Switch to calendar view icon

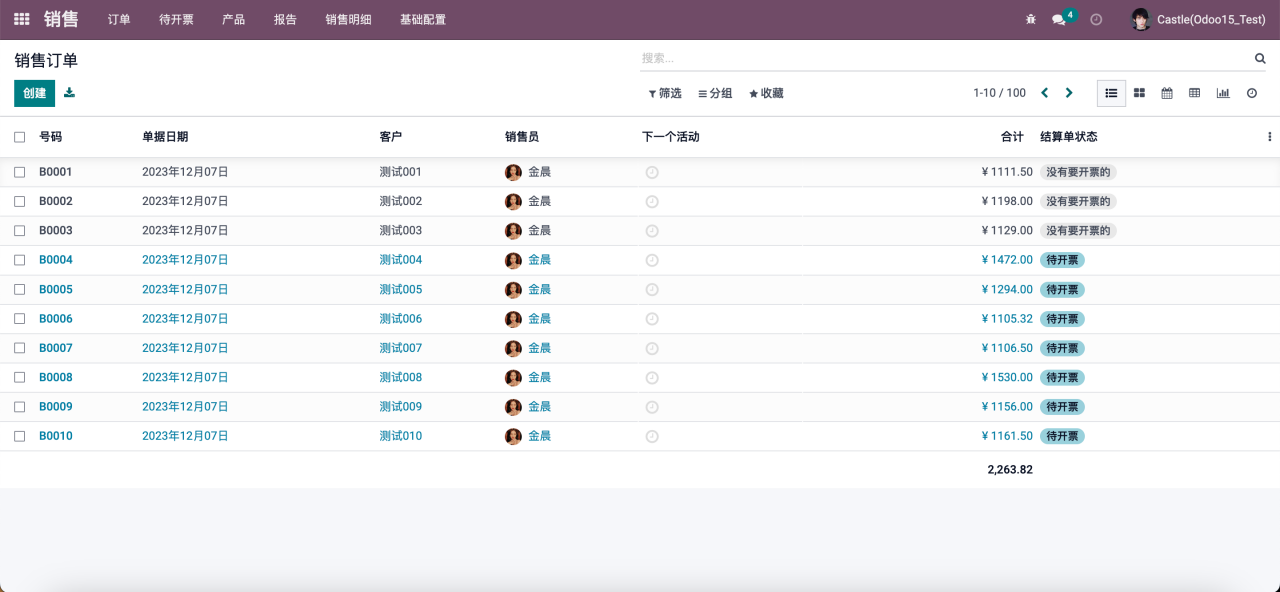(1167, 93)
